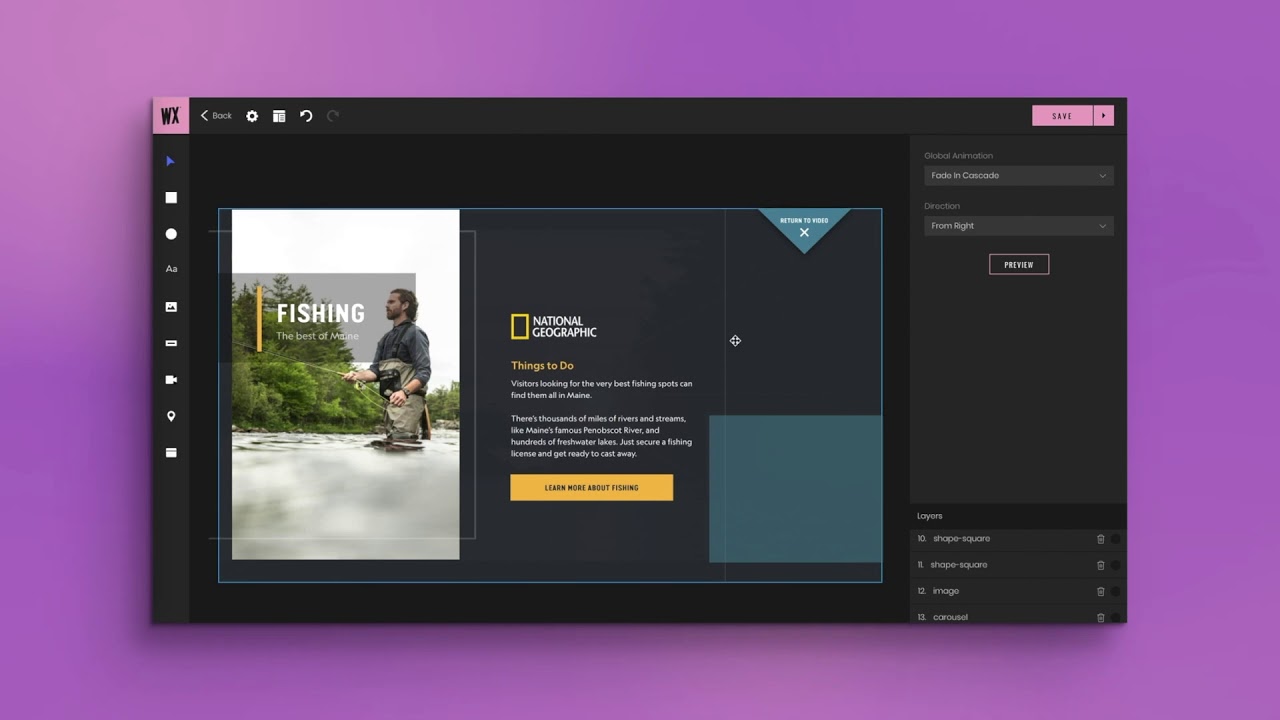This screenshot has width=1280, height=720.
Task: Select layer 10 shape-square
Action: tap(1018, 539)
